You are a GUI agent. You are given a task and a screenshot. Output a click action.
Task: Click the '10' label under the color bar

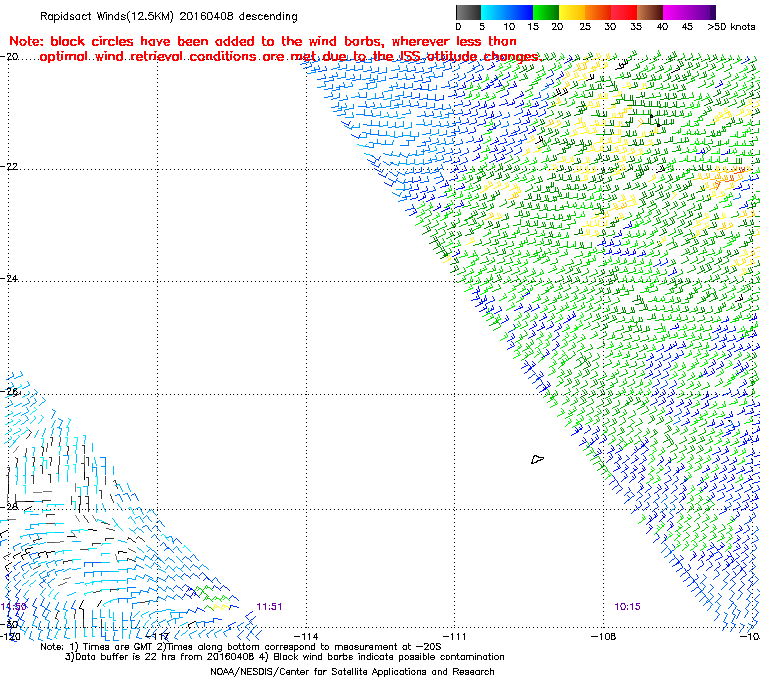point(509,27)
